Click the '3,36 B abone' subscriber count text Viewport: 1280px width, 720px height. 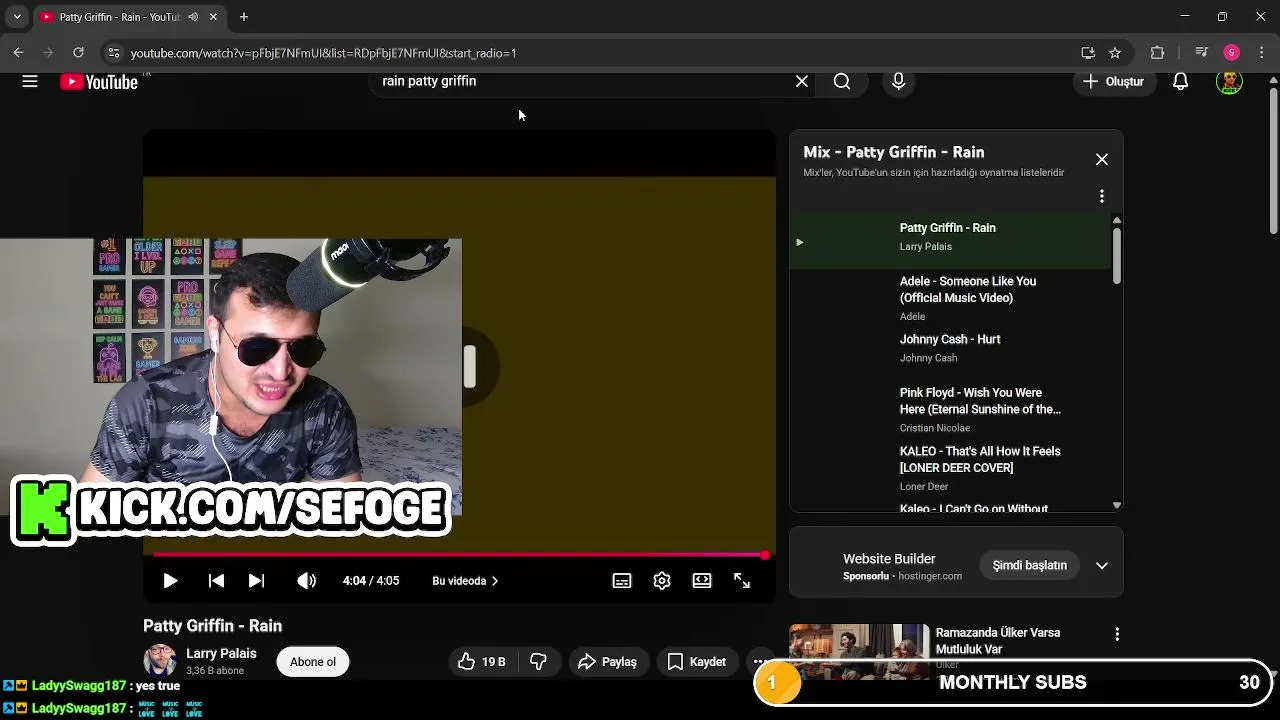[215, 671]
